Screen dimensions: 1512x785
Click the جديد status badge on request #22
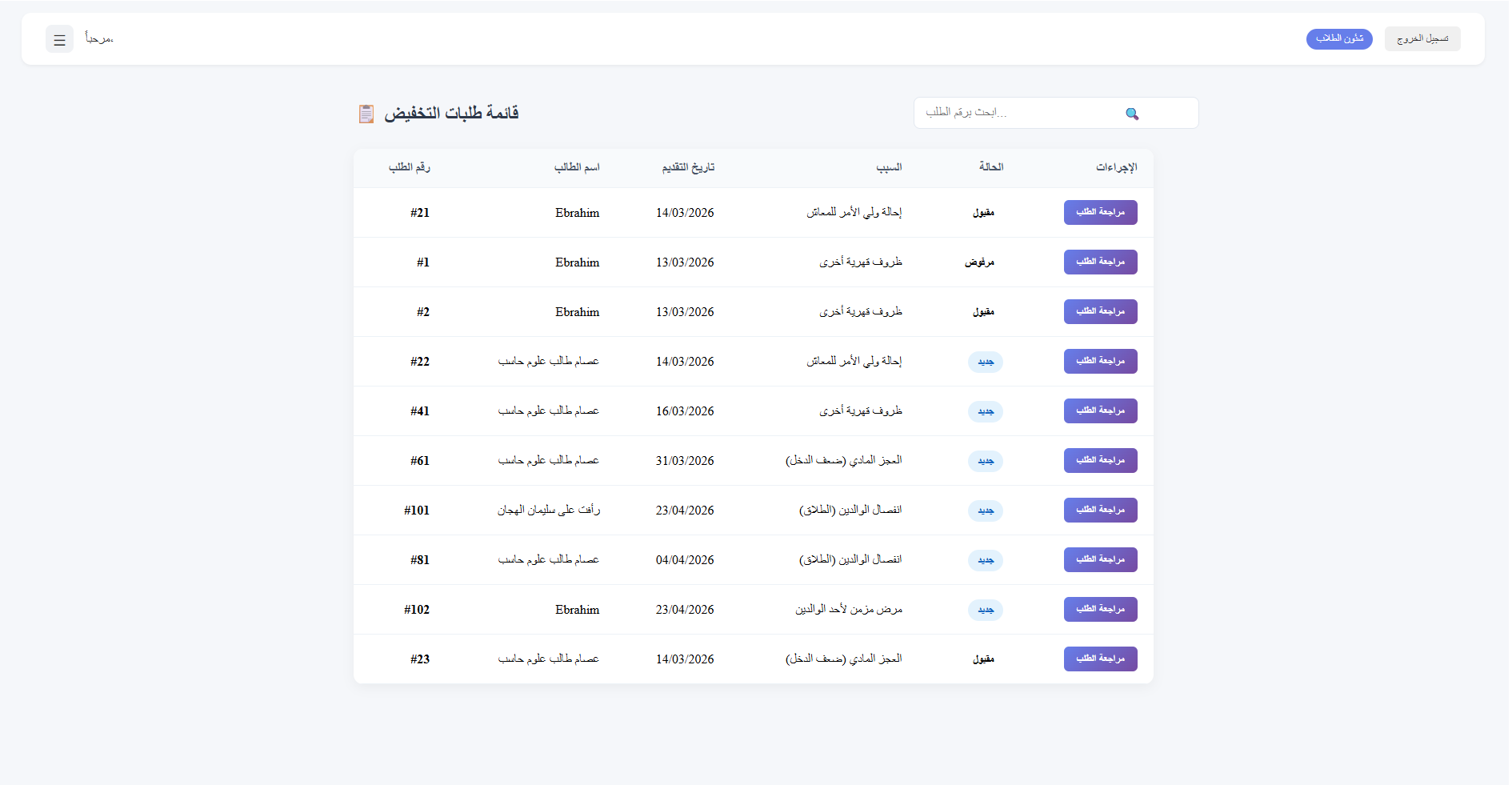point(985,362)
